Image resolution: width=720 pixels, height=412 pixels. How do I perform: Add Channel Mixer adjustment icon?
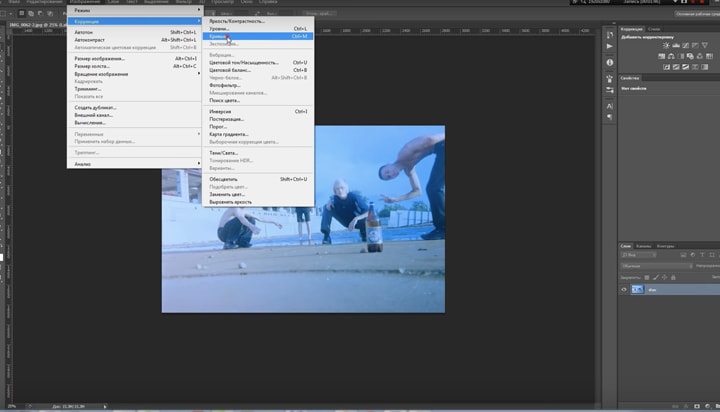click(x=700, y=56)
